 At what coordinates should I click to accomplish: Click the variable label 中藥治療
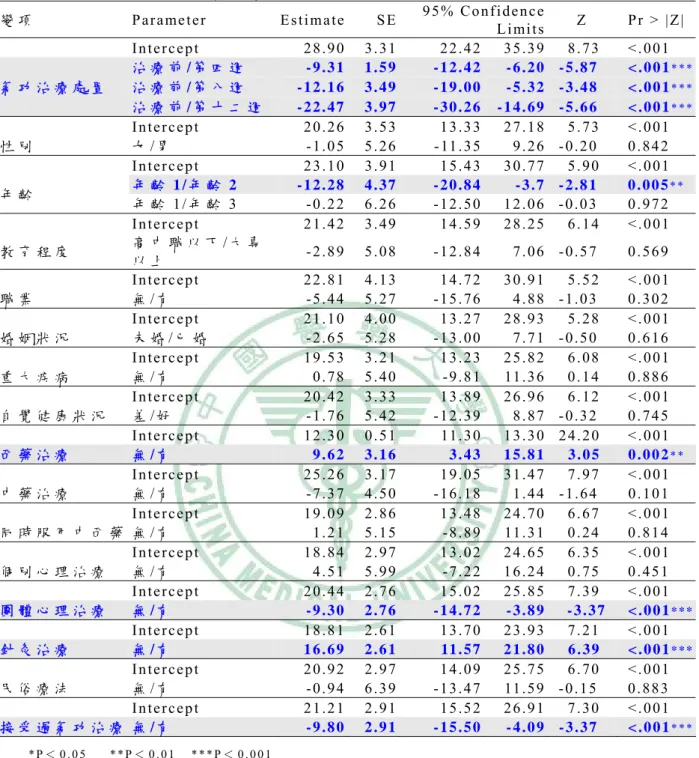pos(34,494)
